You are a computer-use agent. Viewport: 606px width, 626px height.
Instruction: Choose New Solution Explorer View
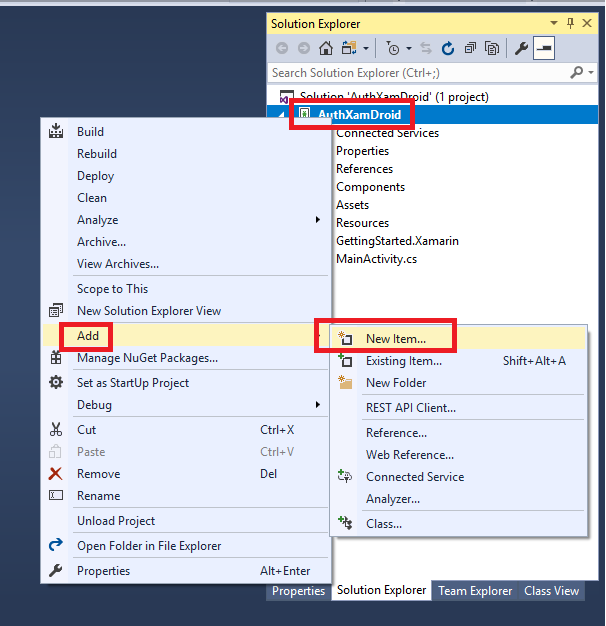tap(186, 311)
